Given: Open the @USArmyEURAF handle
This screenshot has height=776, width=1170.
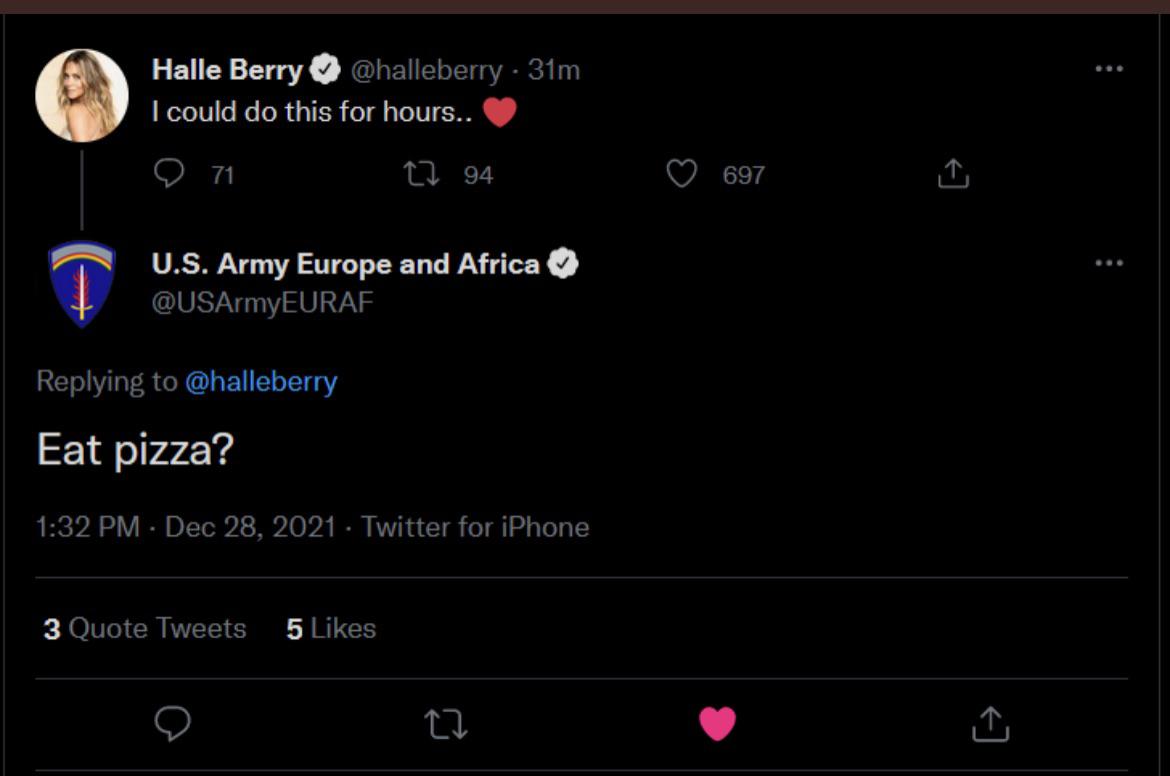Looking at the screenshot, I should (x=263, y=302).
